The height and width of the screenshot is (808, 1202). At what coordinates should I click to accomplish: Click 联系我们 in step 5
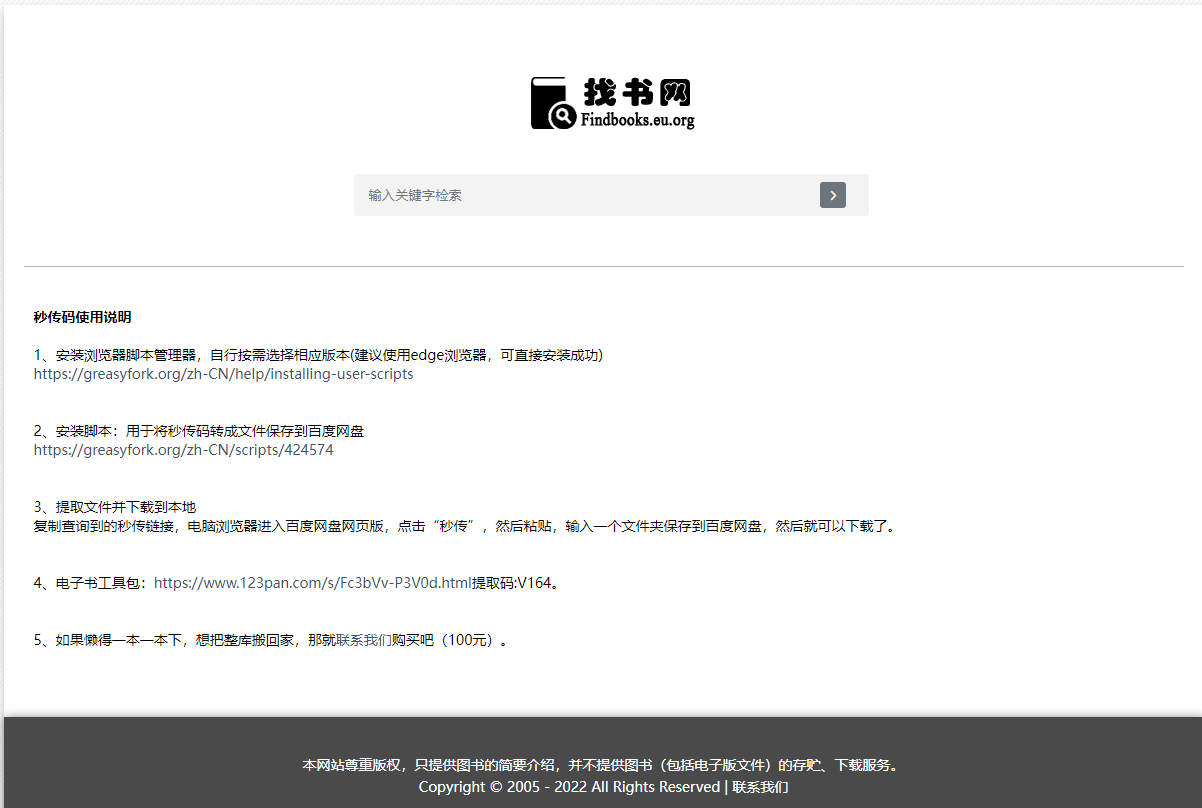pyautogui.click(x=364, y=641)
